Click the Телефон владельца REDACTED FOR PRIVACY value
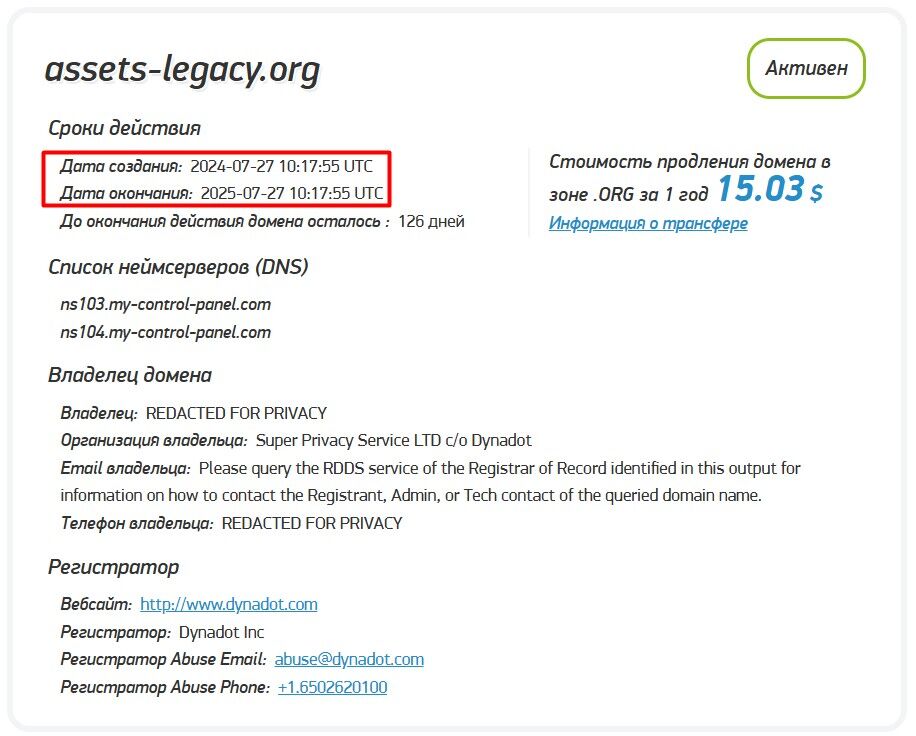Image resolution: width=916 pixels, height=736 pixels. point(312,523)
